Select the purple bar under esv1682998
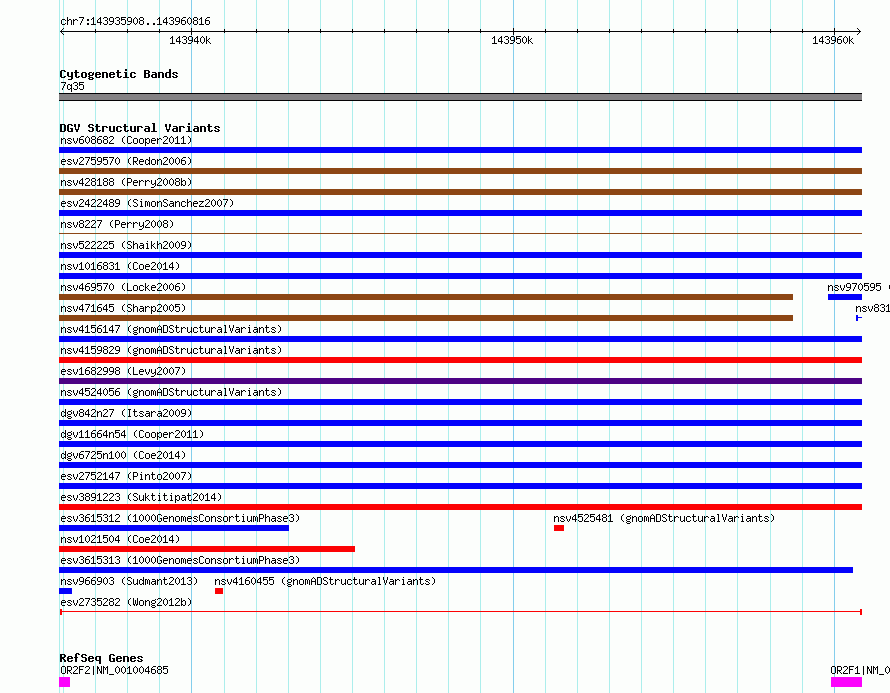The image size is (890, 693). [x=460, y=381]
